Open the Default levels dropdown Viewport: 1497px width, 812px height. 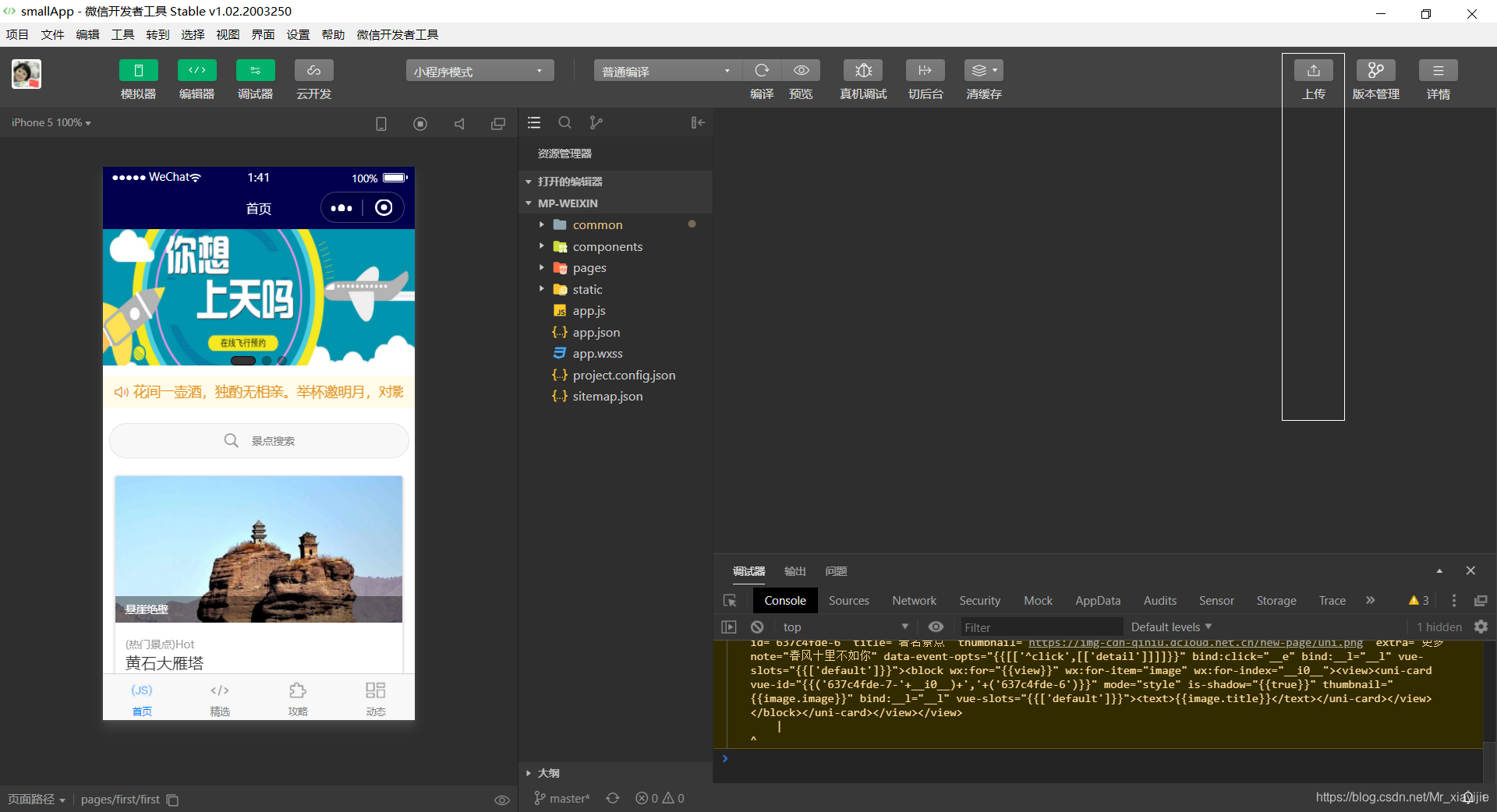[x=1171, y=627]
